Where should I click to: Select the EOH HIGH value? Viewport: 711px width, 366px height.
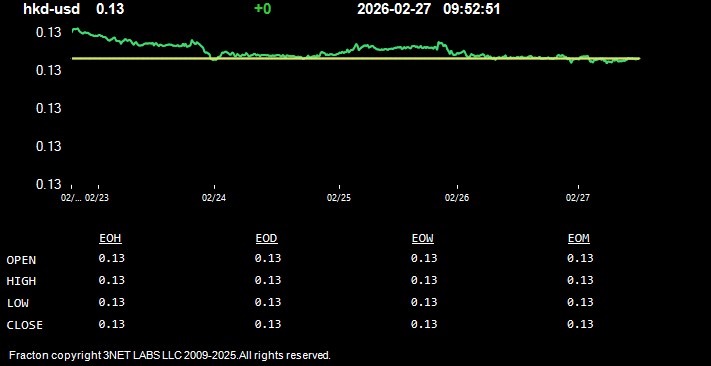112,280
